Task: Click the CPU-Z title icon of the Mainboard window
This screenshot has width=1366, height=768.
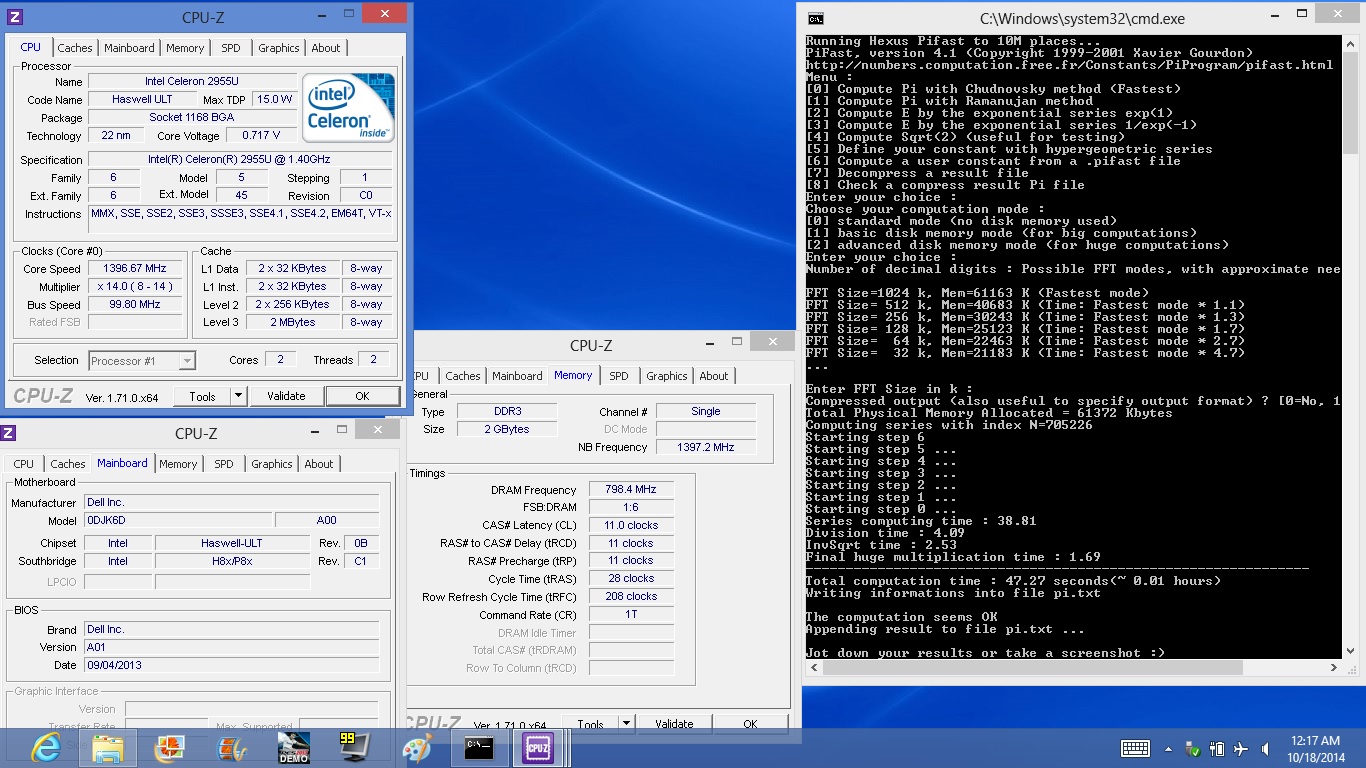Action: 8,433
